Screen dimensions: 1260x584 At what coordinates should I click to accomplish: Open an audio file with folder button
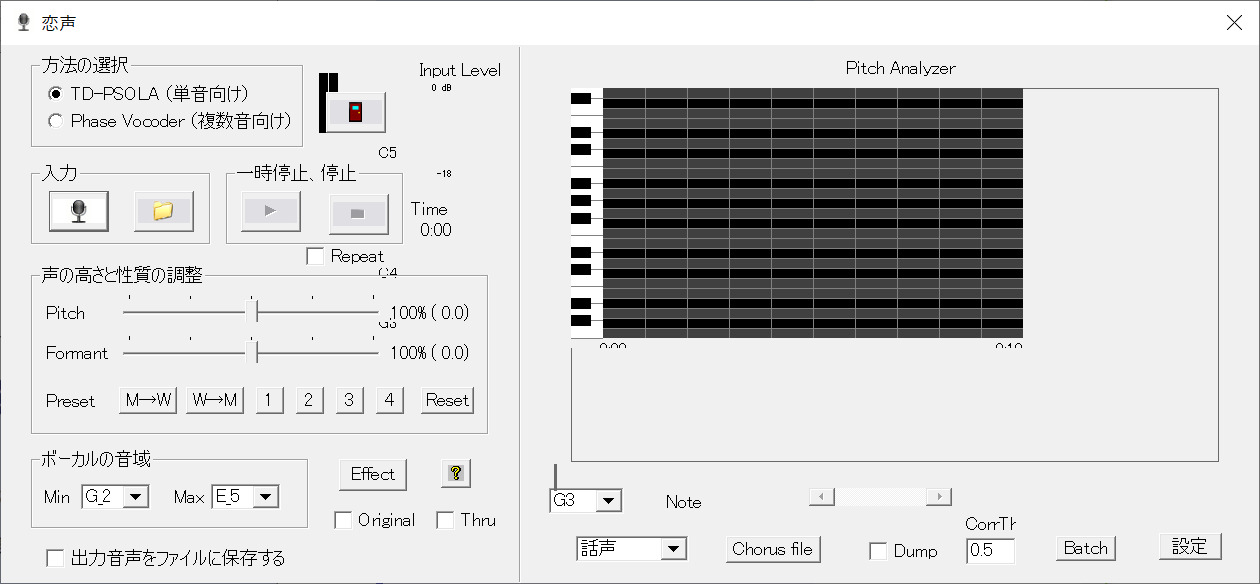coord(164,211)
